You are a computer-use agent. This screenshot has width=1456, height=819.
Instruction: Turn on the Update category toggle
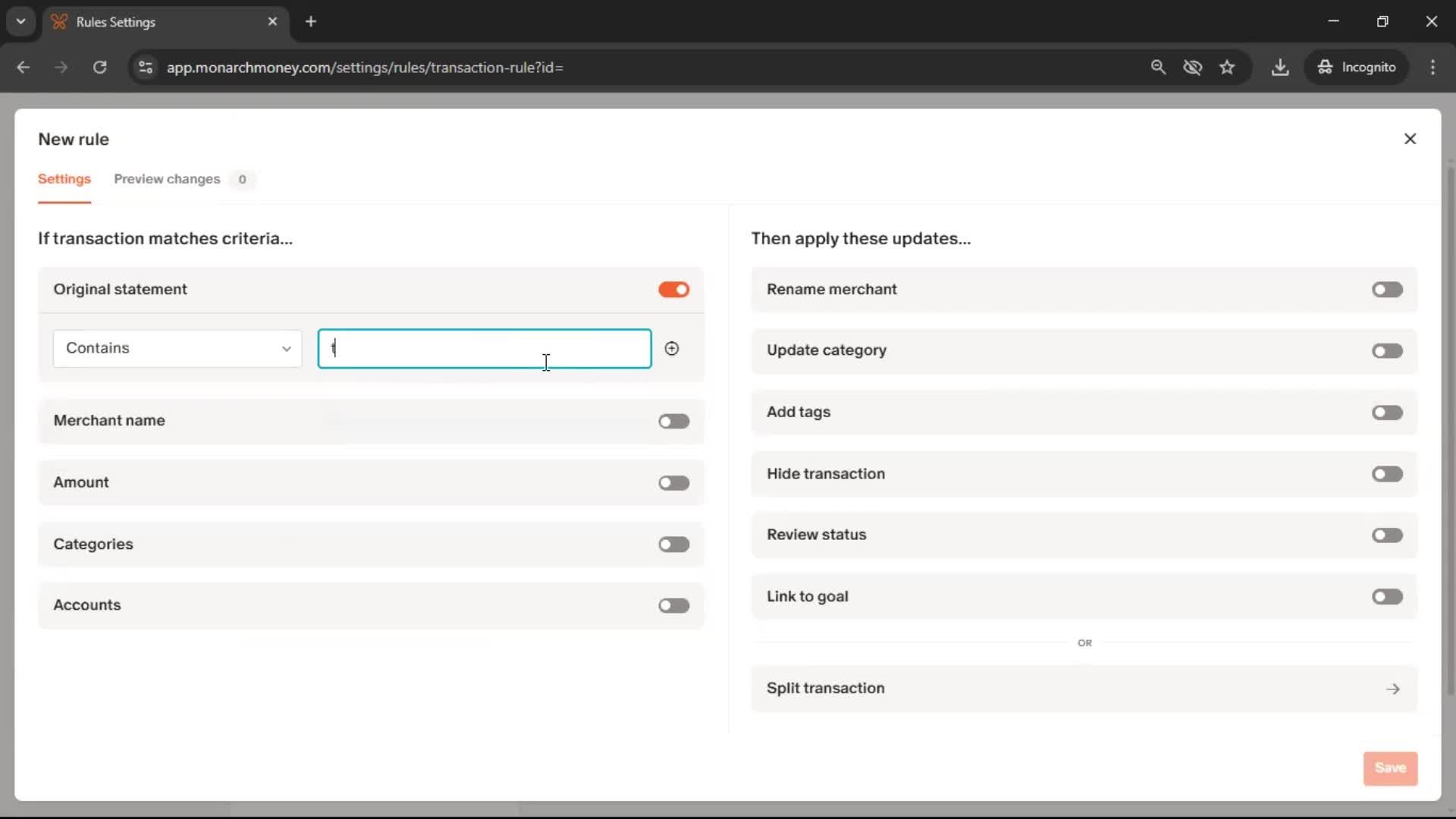coord(1386,351)
